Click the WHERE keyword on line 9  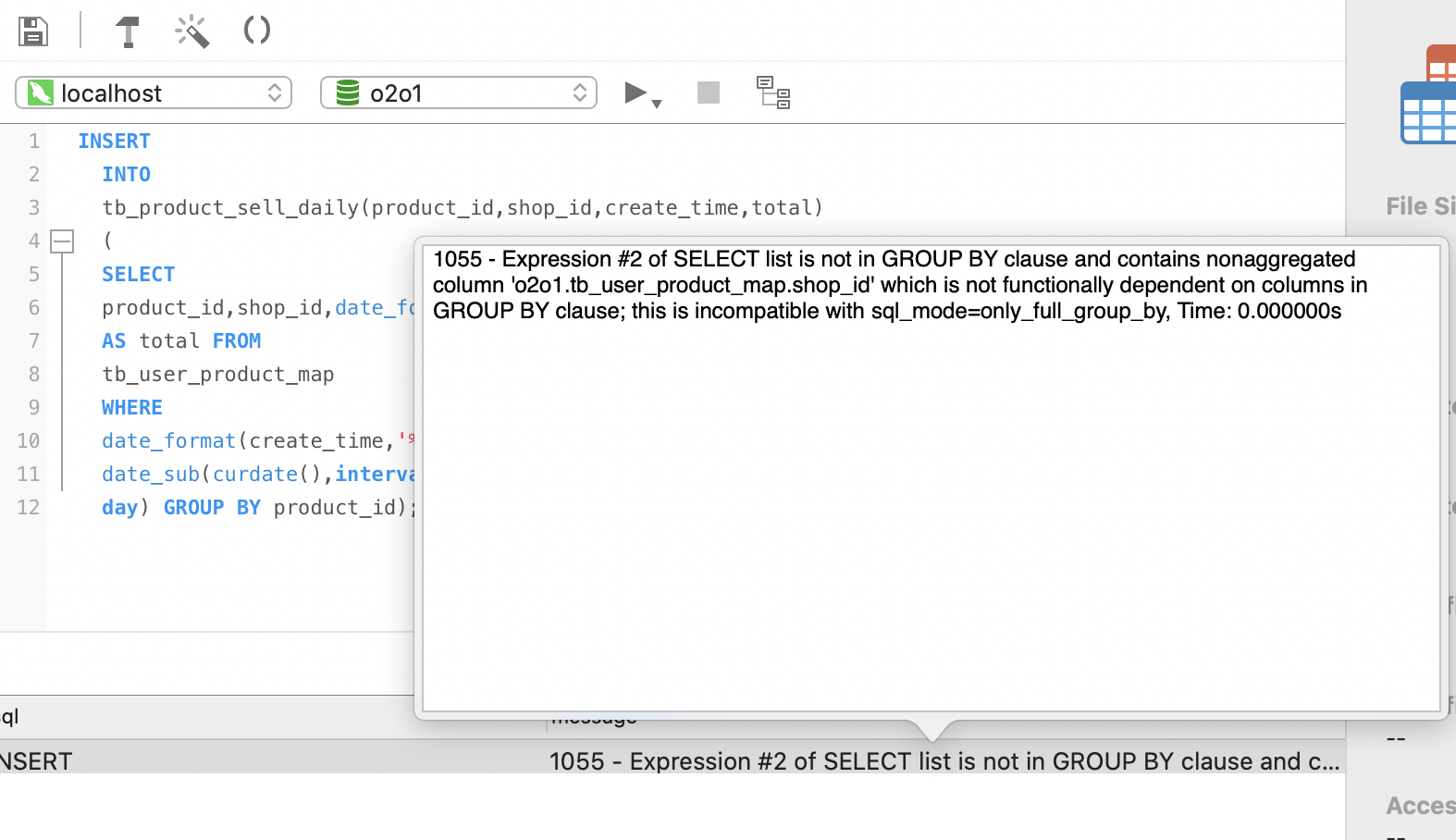[x=132, y=407]
